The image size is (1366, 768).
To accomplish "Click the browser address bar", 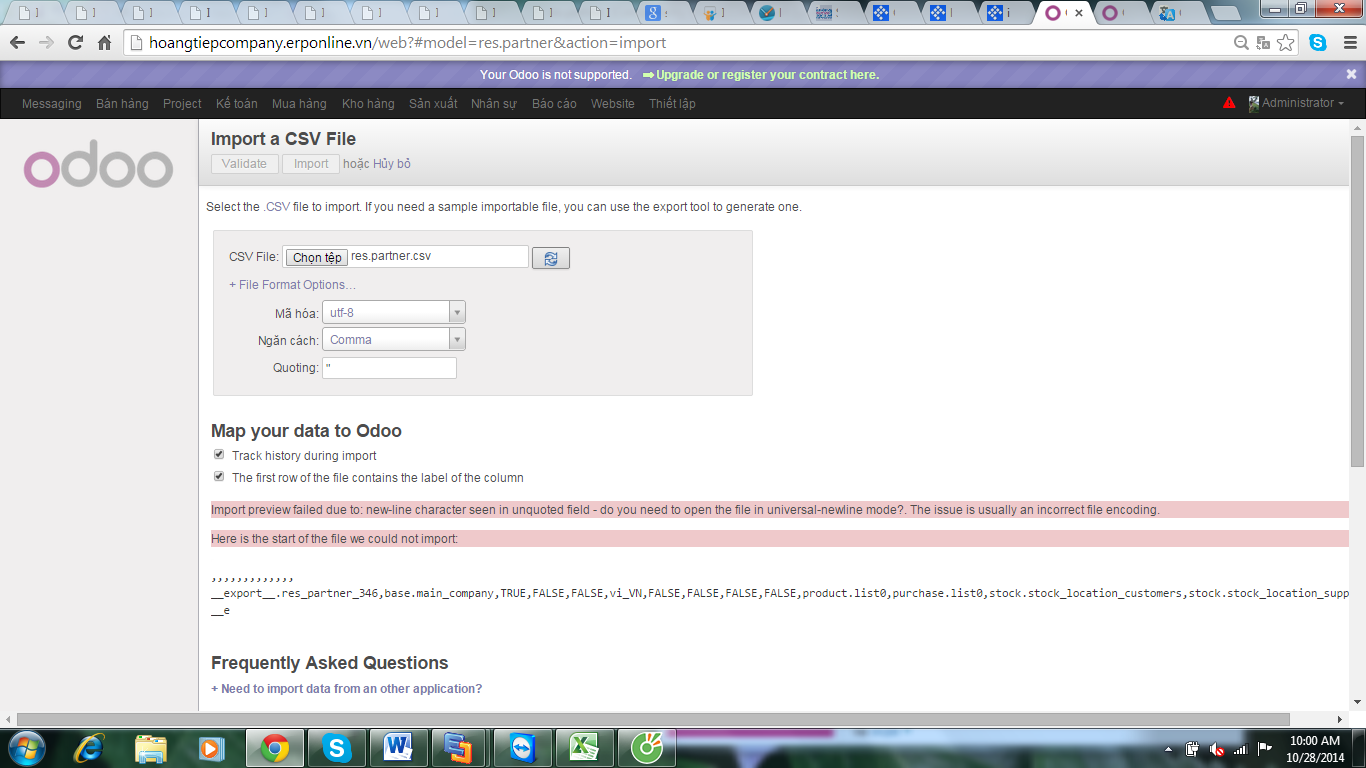I will pyautogui.click(x=680, y=43).
